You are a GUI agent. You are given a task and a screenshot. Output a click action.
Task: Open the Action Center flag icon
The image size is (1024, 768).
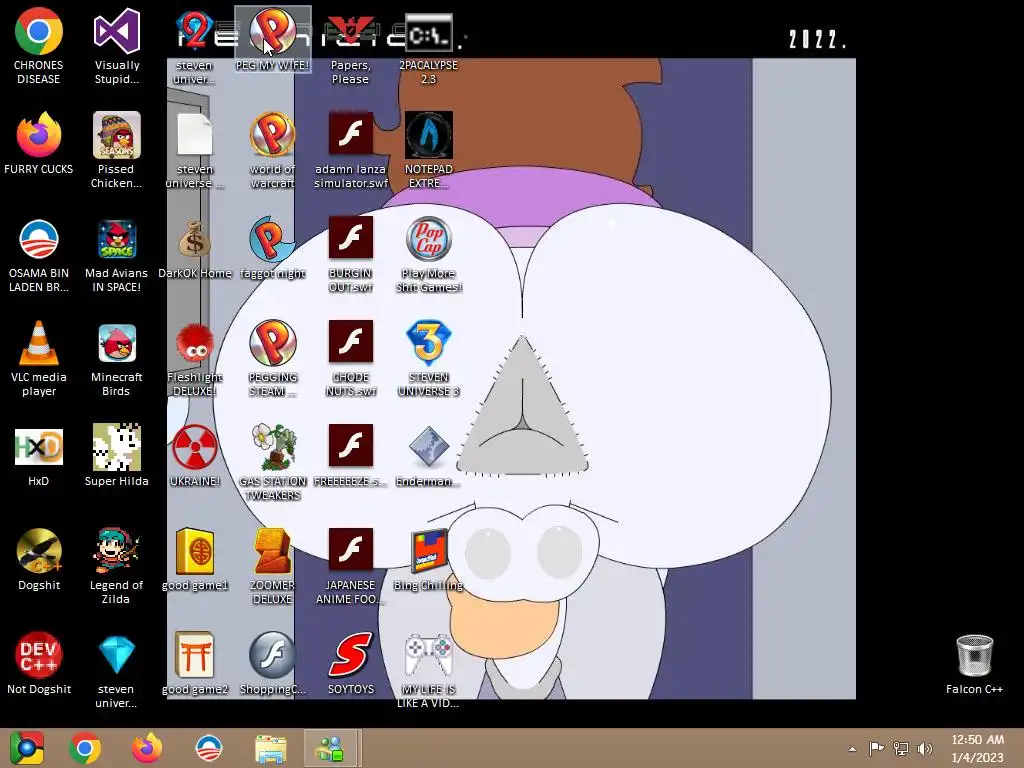tap(876, 748)
